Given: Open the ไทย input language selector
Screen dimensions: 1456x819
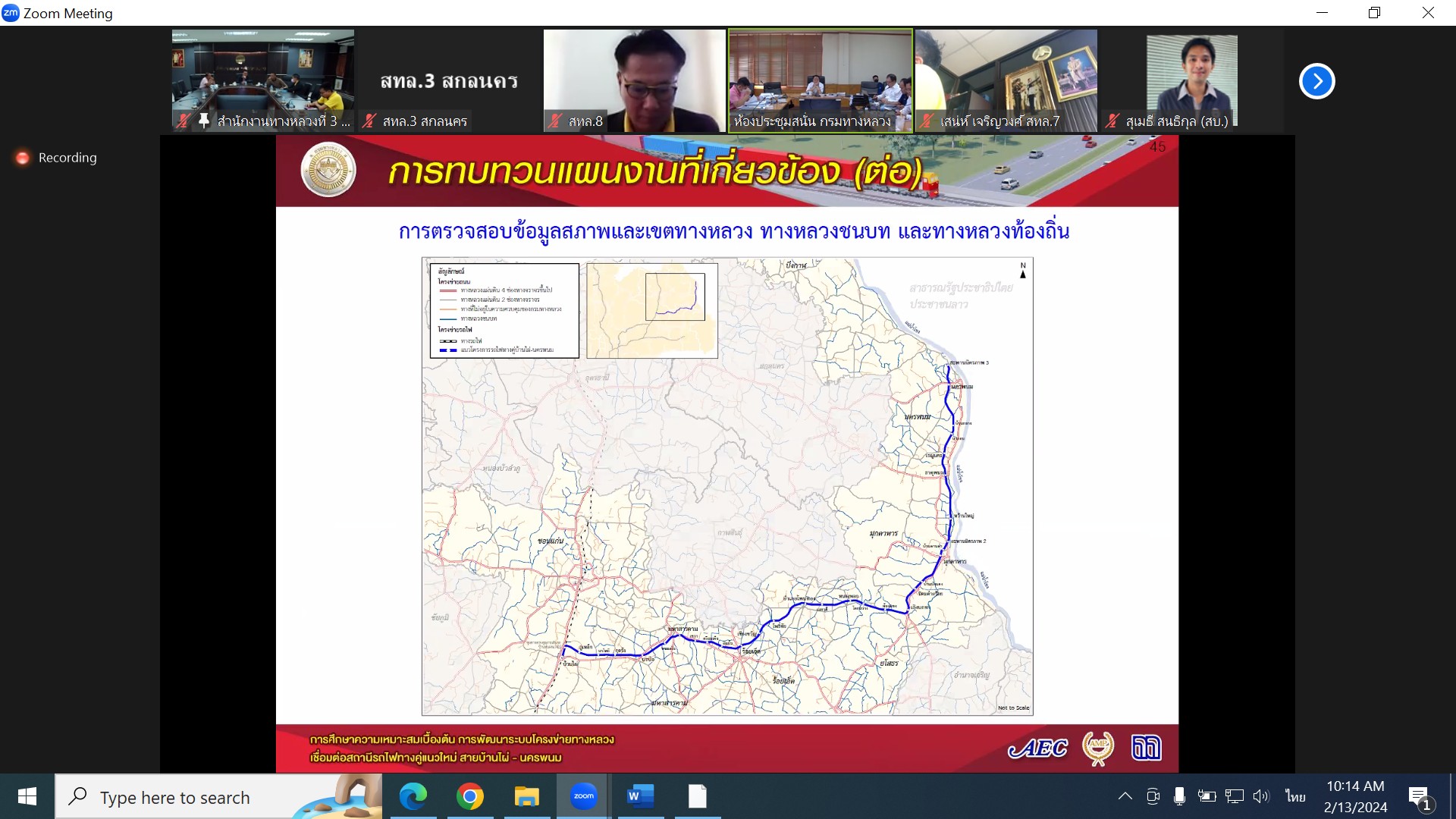Looking at the screenshot, I should pyautogui.click(x=1295, y=796).
